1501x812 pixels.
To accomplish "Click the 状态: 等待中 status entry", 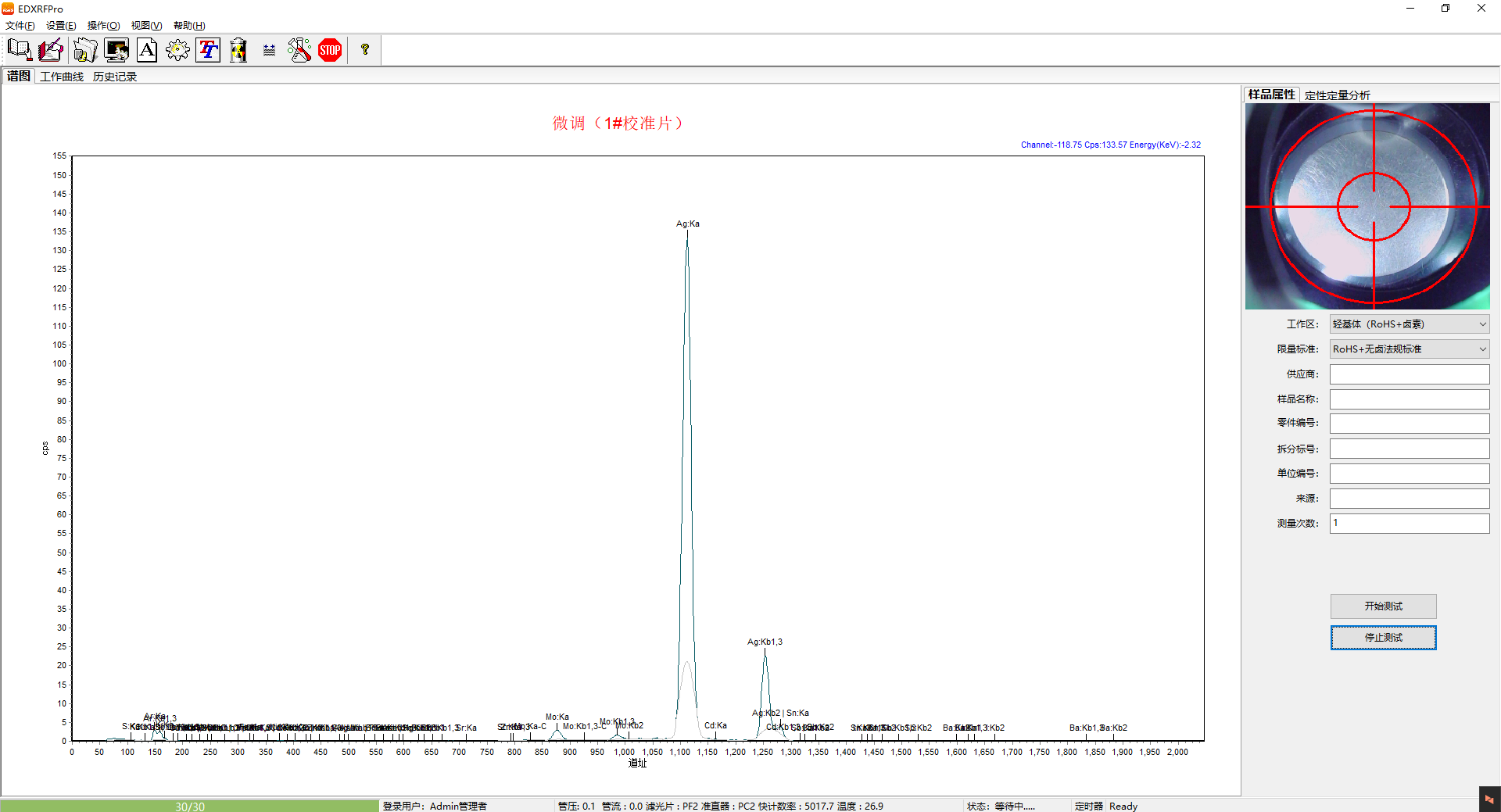I will click(x=1001, y=807).
